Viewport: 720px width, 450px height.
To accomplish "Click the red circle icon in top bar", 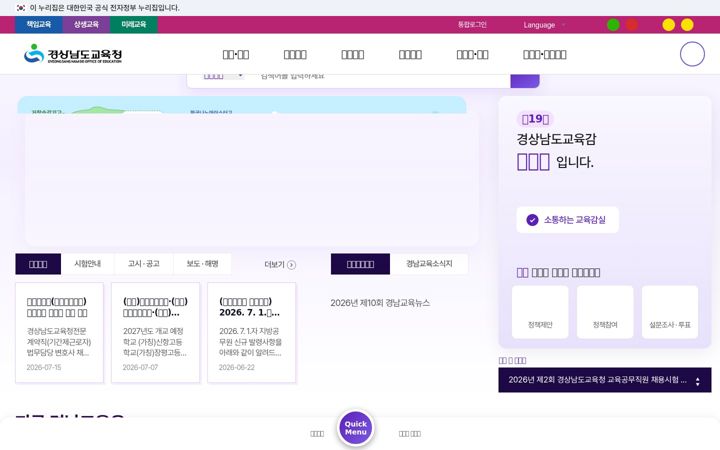I will pyautogui.click(x=632, y=25).
